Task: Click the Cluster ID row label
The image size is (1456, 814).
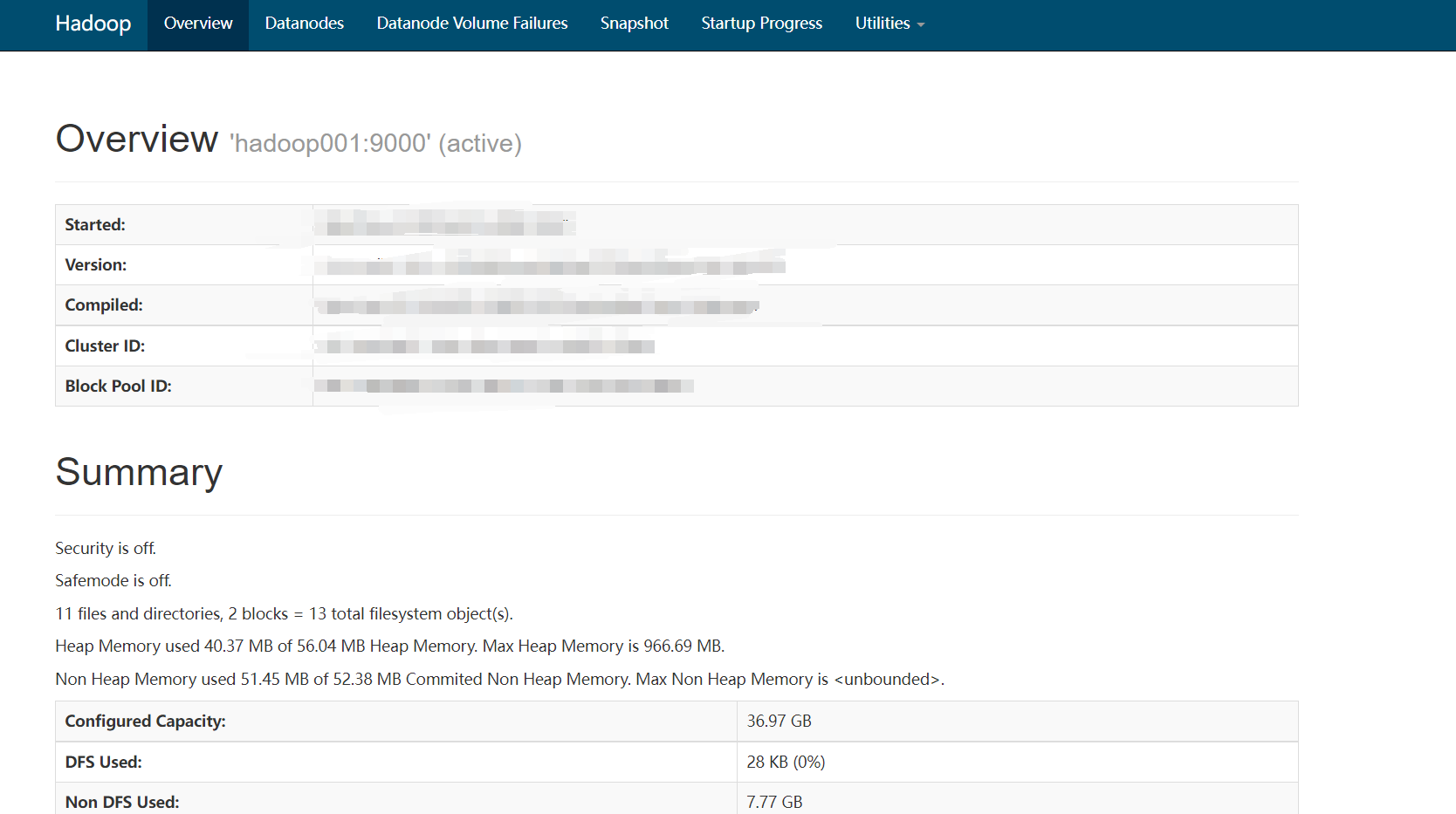Action: point(105,346)
